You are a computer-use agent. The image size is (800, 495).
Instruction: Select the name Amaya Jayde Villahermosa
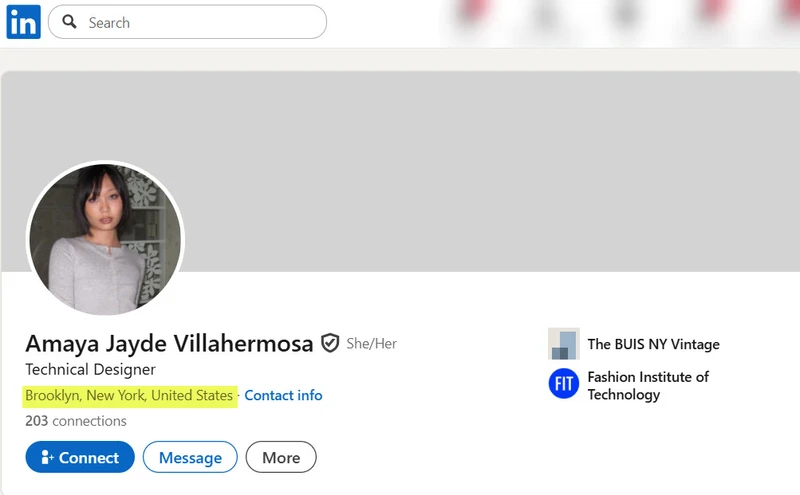tap(169, 343)
